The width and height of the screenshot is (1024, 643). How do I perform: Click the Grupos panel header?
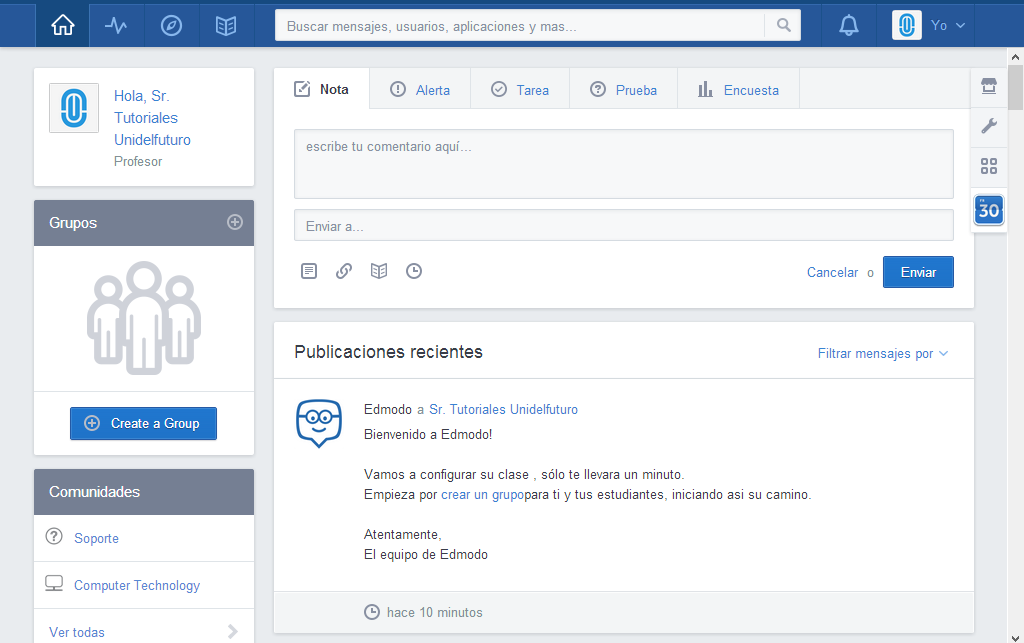coord(144,223)
